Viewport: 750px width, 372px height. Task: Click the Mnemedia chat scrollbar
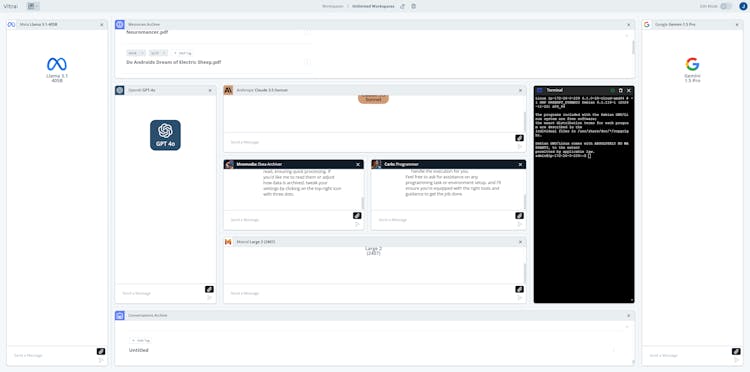point(363,203)
